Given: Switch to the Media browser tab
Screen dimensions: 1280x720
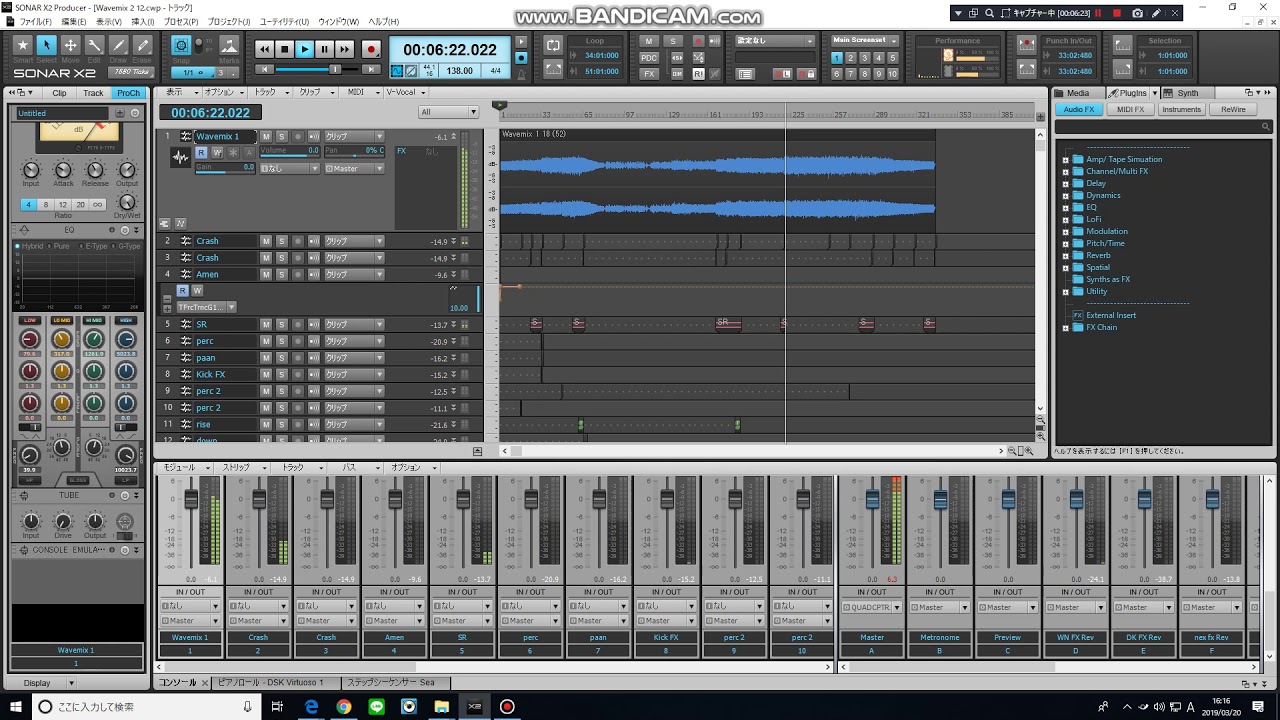Looking at the screenshot, I should (x=1078, y=93).
